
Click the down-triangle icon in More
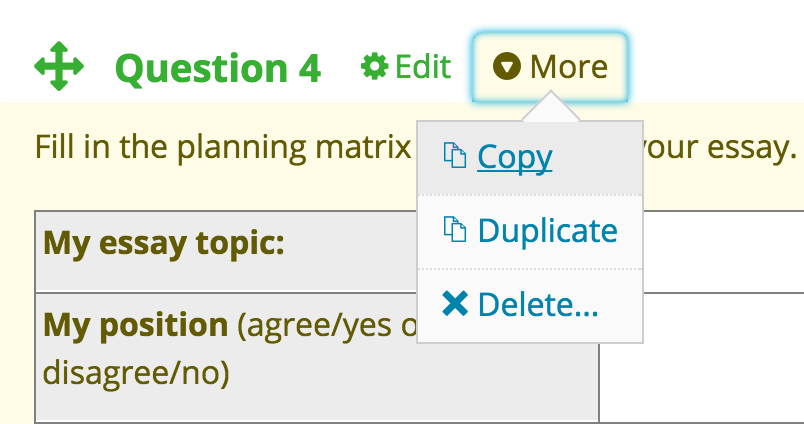click(507, 67)
